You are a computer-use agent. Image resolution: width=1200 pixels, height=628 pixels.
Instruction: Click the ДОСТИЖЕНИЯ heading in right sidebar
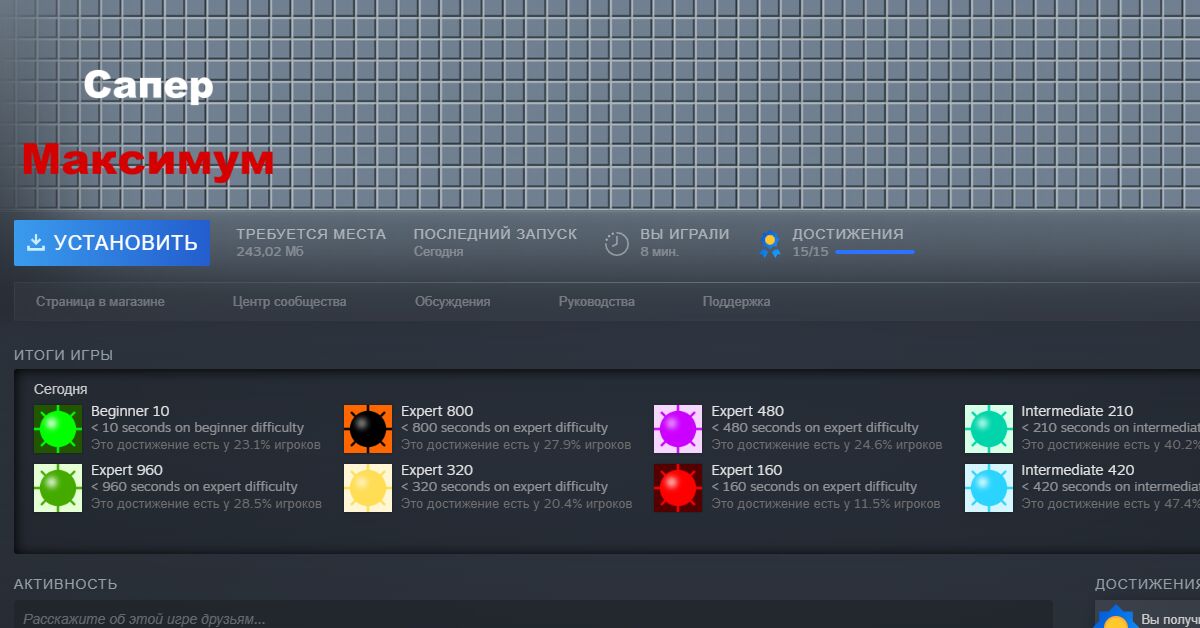point(1147,584)
